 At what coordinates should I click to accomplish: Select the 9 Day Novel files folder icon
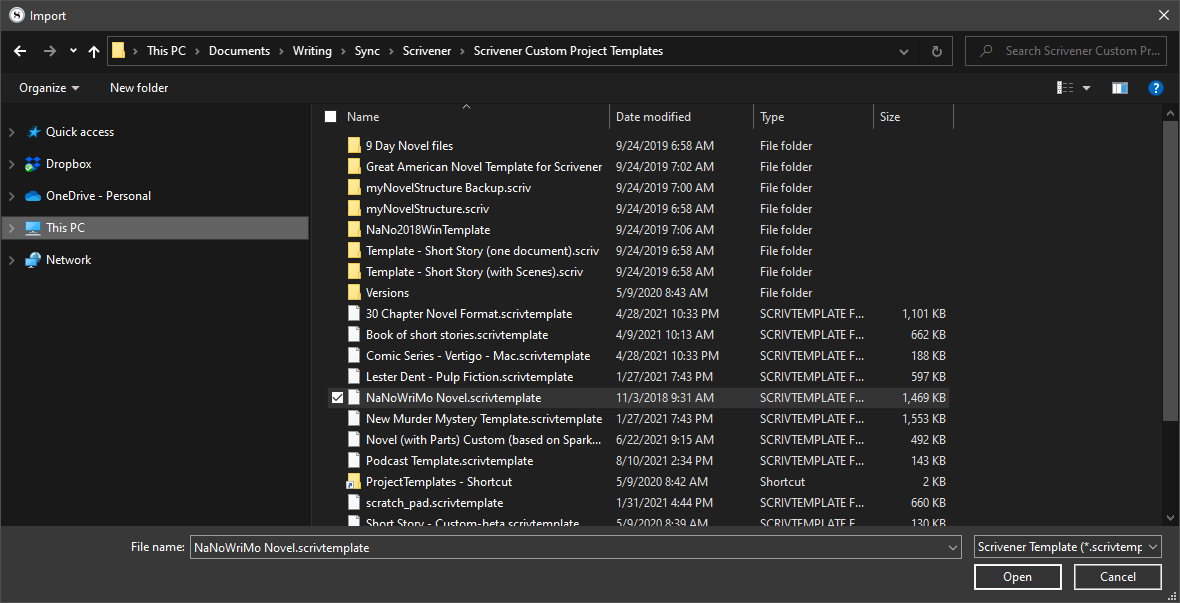[x=354, y=145]
